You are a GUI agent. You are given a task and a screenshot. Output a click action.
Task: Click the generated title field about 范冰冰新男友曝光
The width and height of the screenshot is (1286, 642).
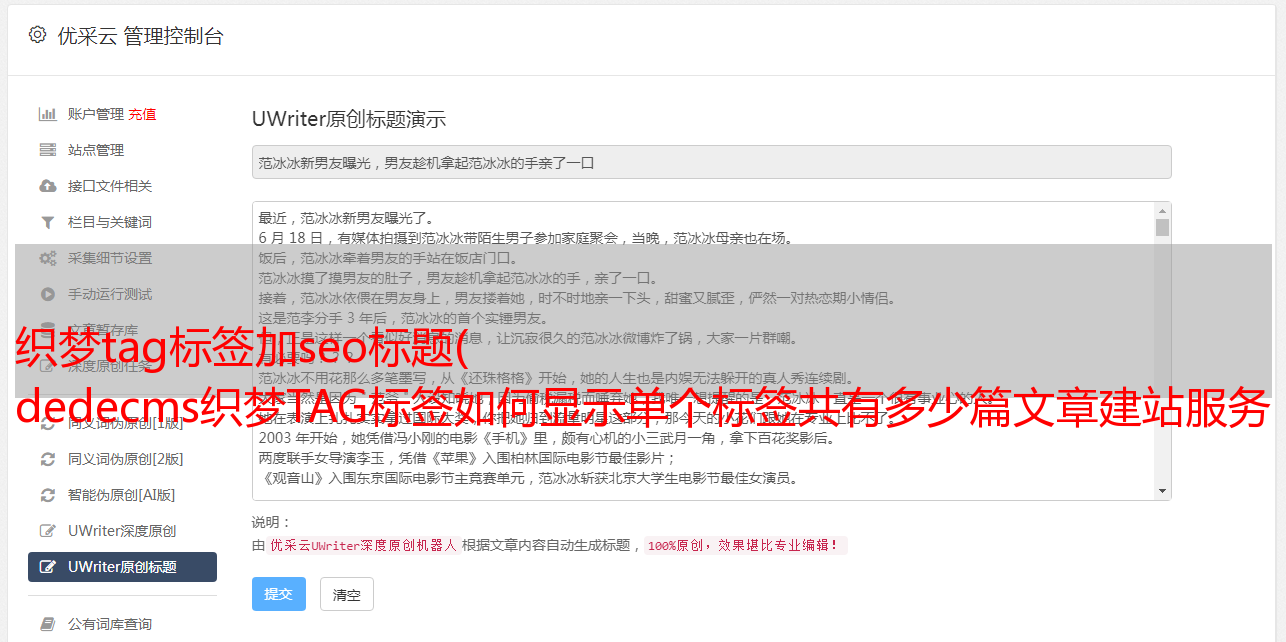[711, 162]
